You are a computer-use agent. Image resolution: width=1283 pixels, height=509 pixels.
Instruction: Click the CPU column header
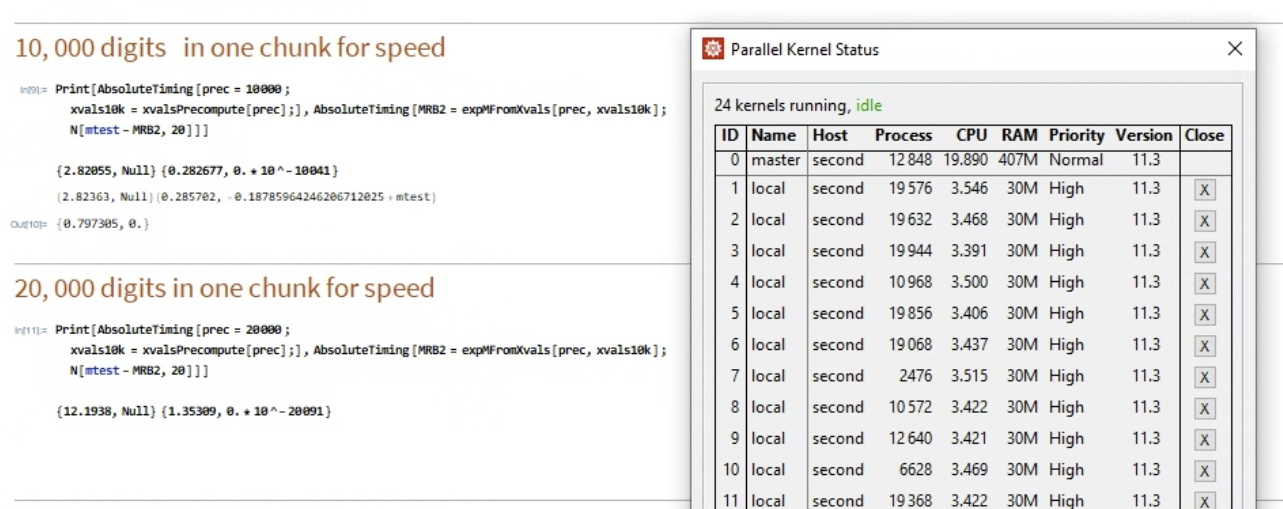pyautogui.click(x=971, y=135)
